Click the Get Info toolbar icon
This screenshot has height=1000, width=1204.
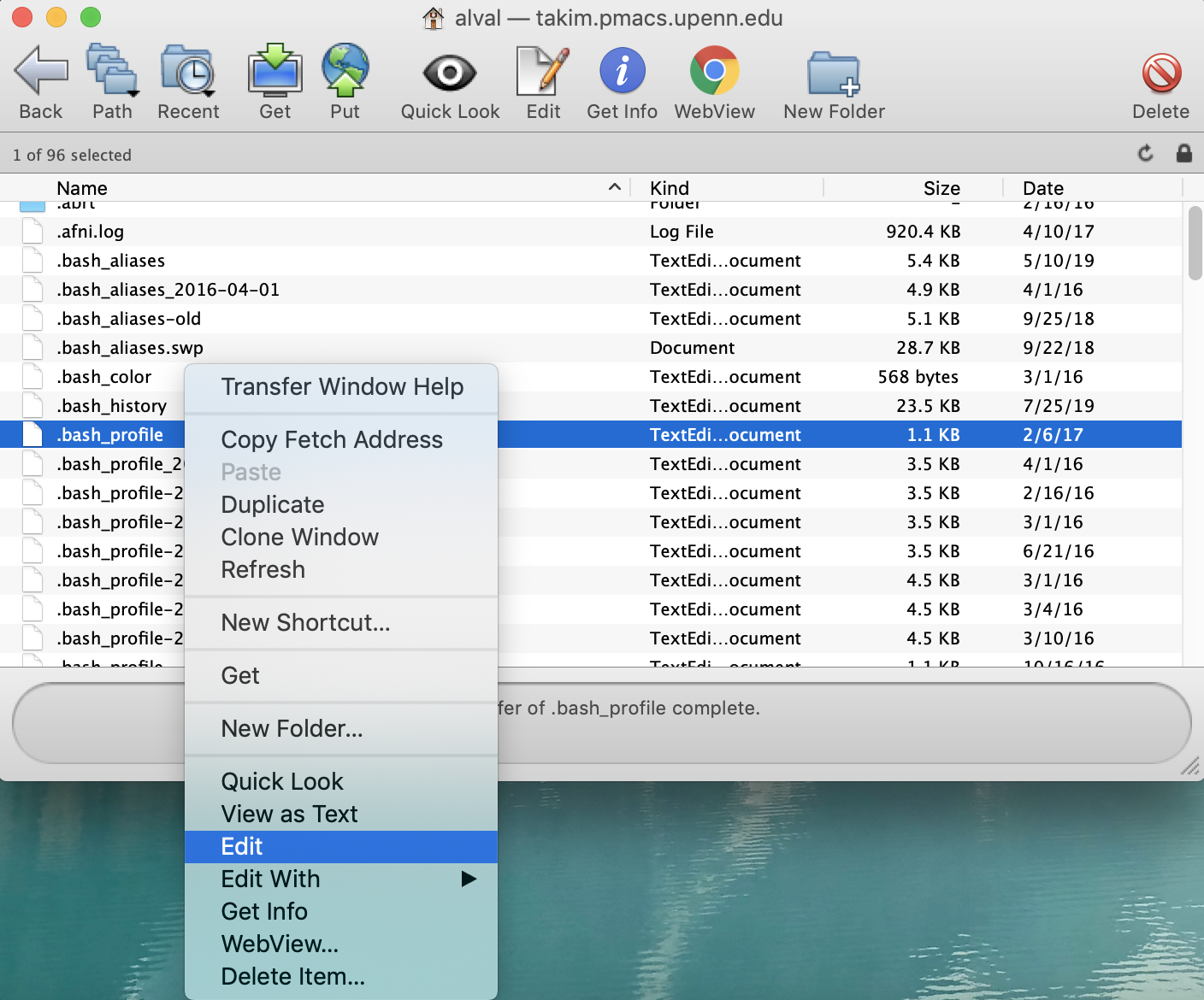tap(622, 72)
